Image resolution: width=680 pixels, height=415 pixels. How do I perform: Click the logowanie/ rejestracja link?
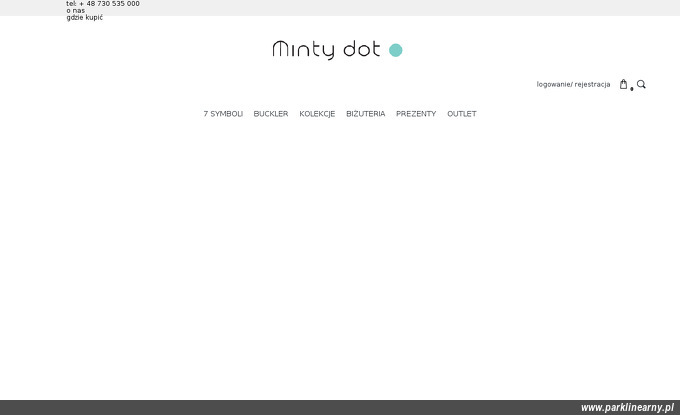(x=573, y=84)
